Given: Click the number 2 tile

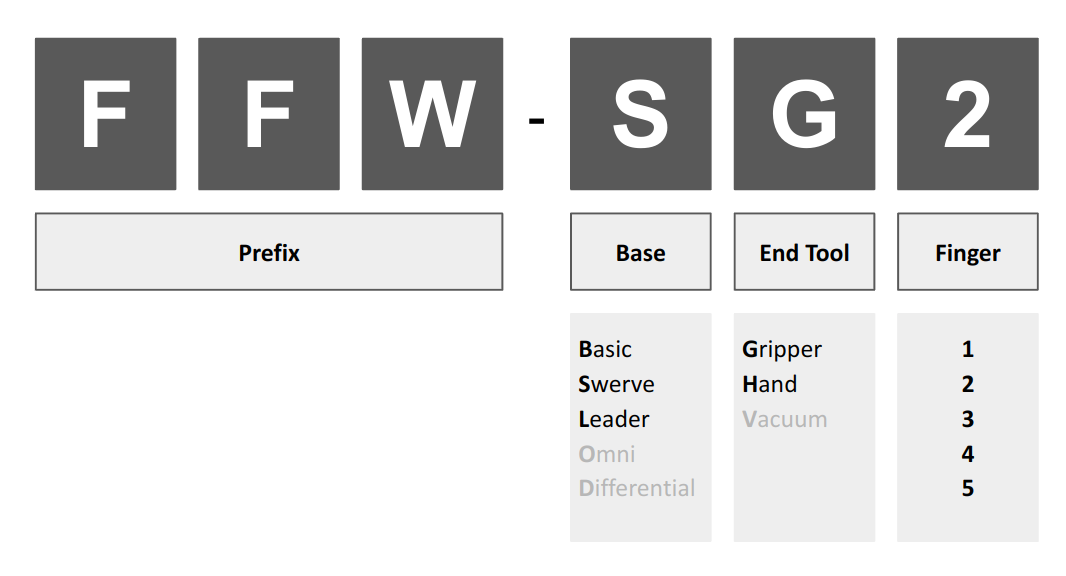Looking at the screenshot, I should [x=967, y=114].
